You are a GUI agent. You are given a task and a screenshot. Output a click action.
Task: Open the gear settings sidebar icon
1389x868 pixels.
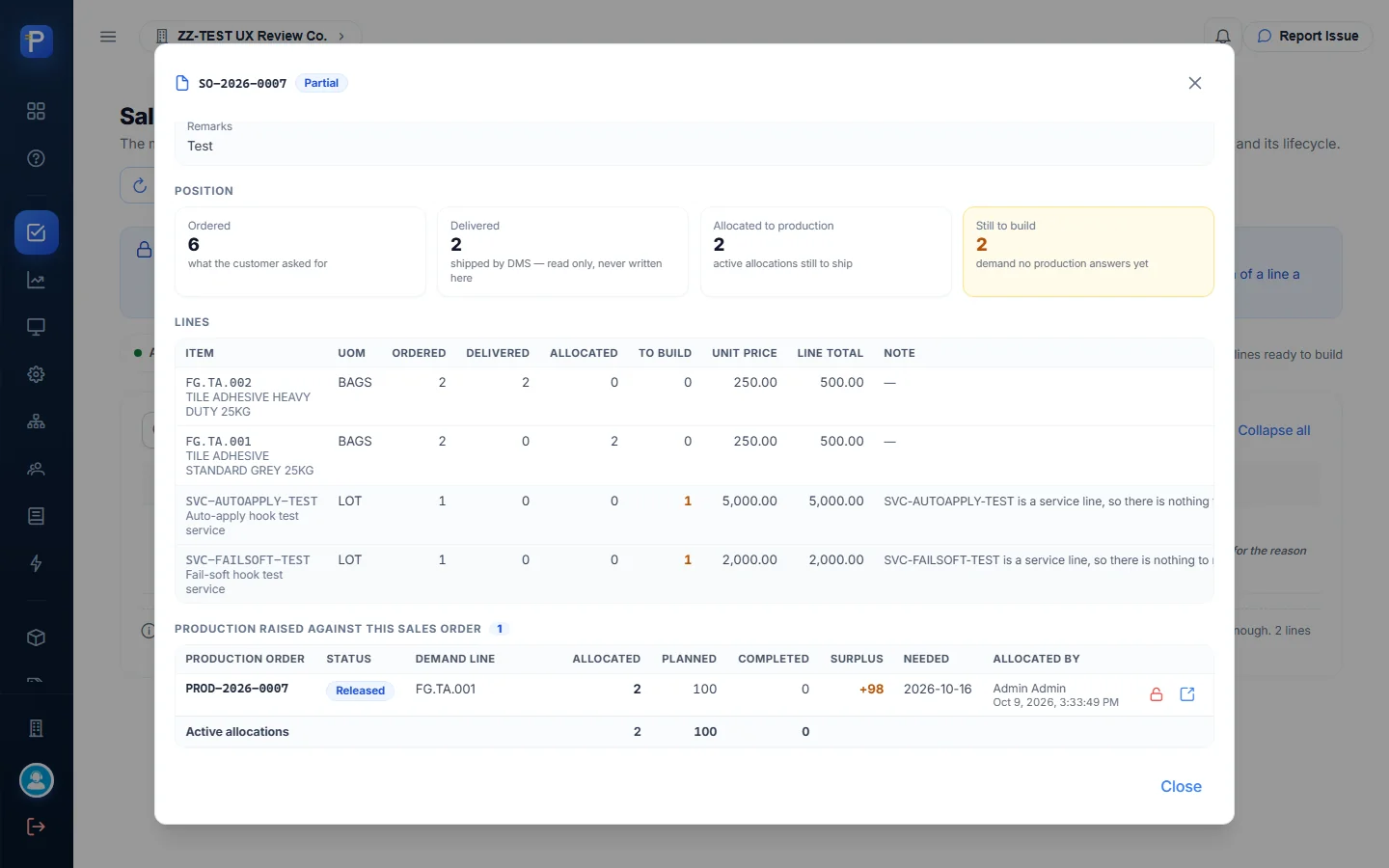(36, 374)
